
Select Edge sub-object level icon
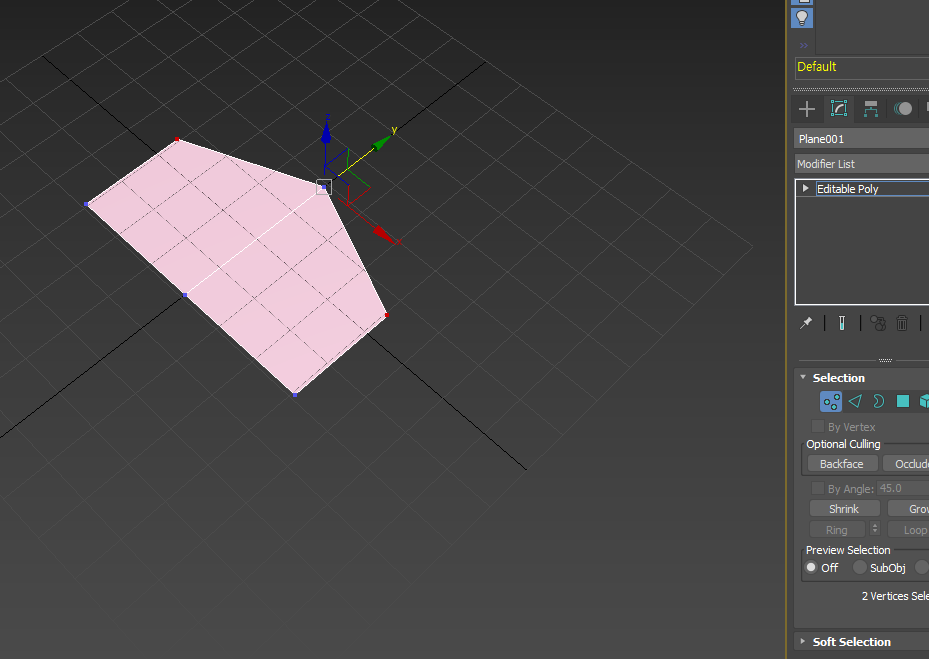(855, 401)
